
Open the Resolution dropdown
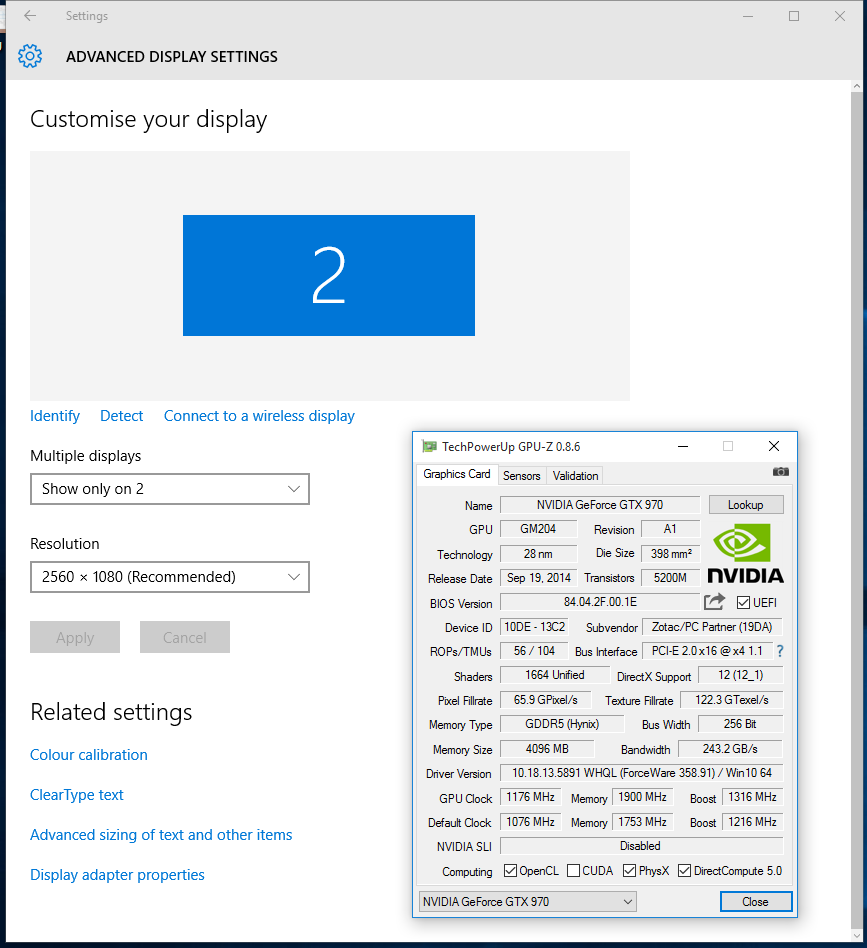click(x=170, y=577)
